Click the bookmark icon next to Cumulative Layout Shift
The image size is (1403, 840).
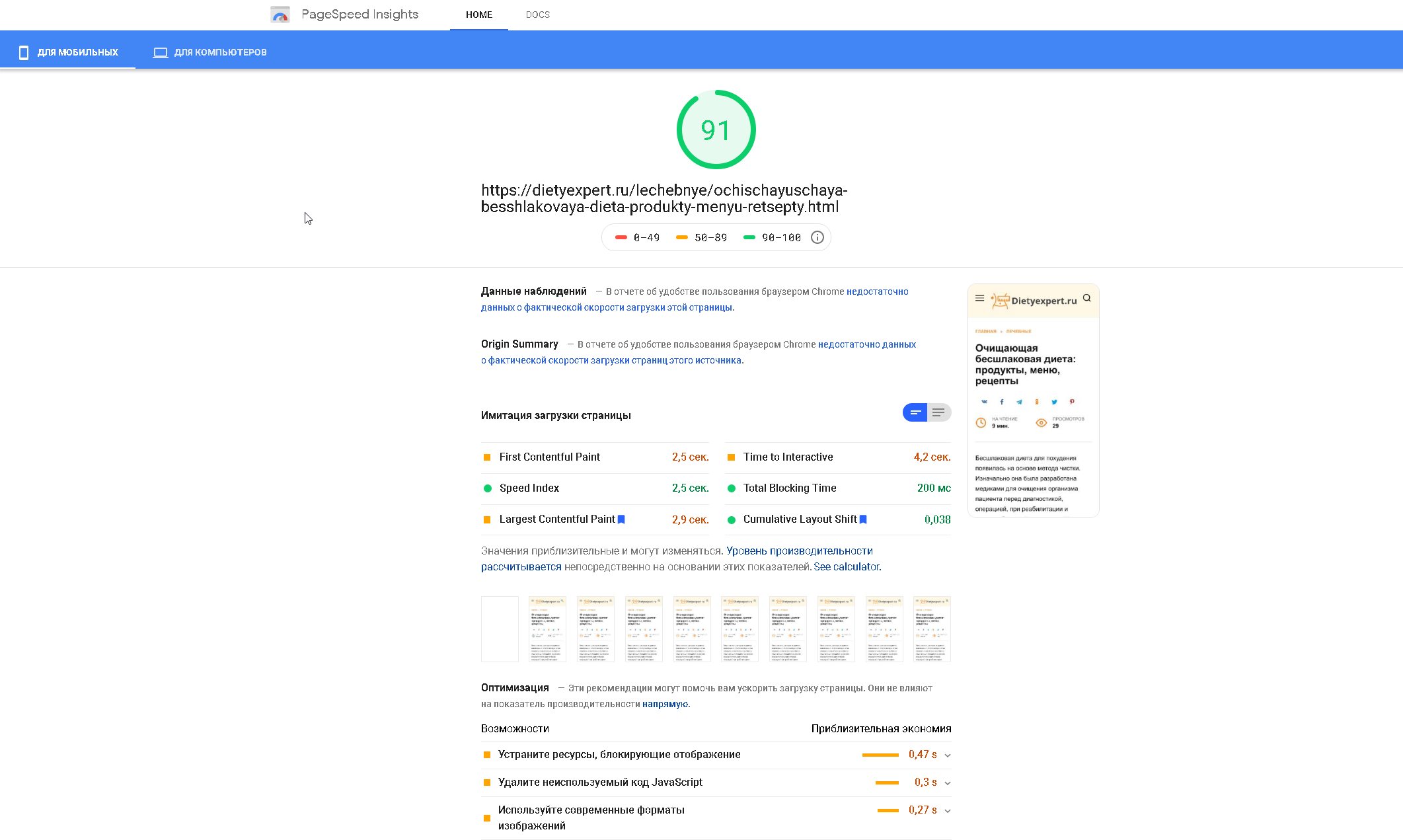(863, 519)
